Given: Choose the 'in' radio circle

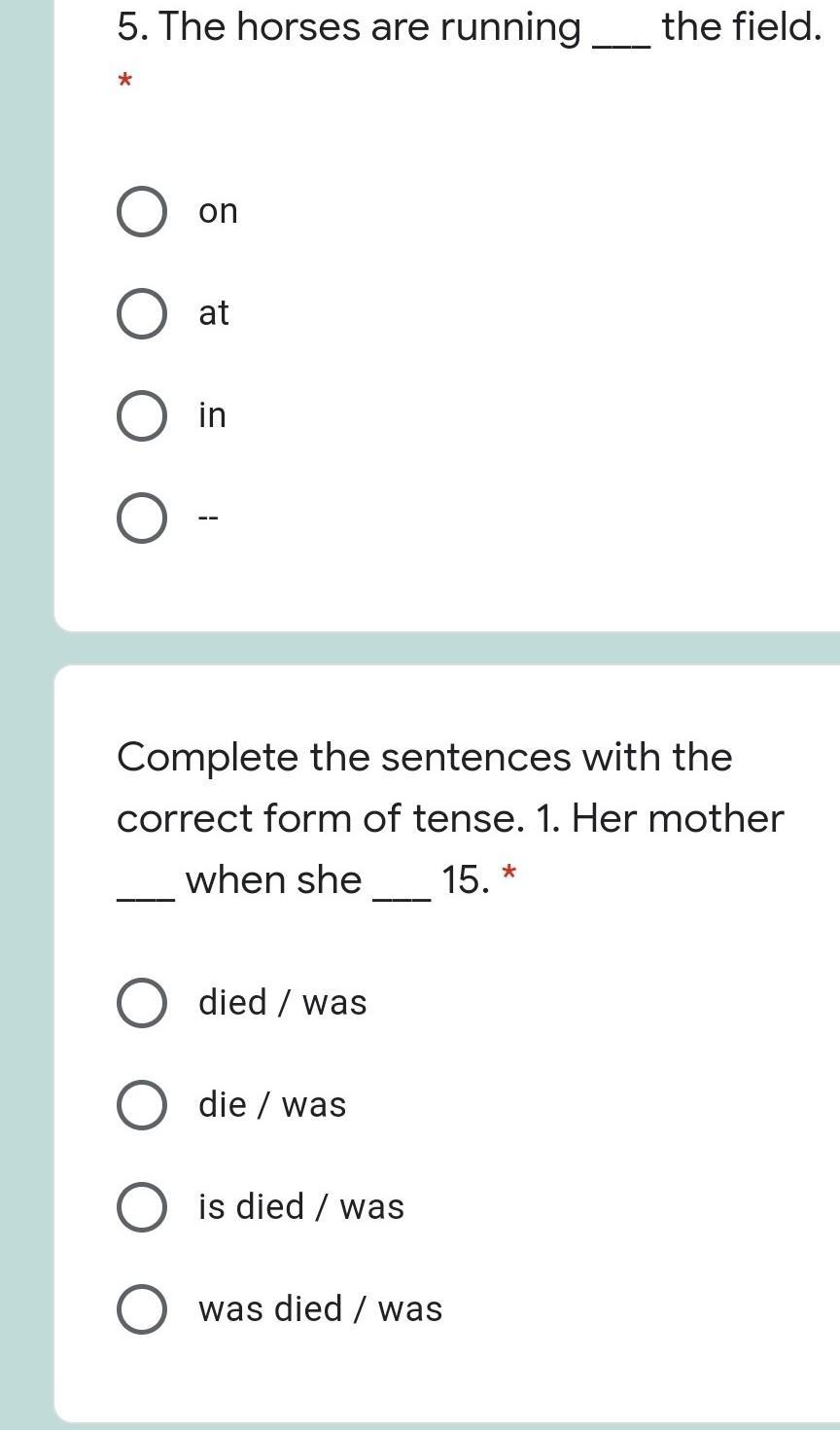Looking at the screenshot, I should (x=141, y=416).
